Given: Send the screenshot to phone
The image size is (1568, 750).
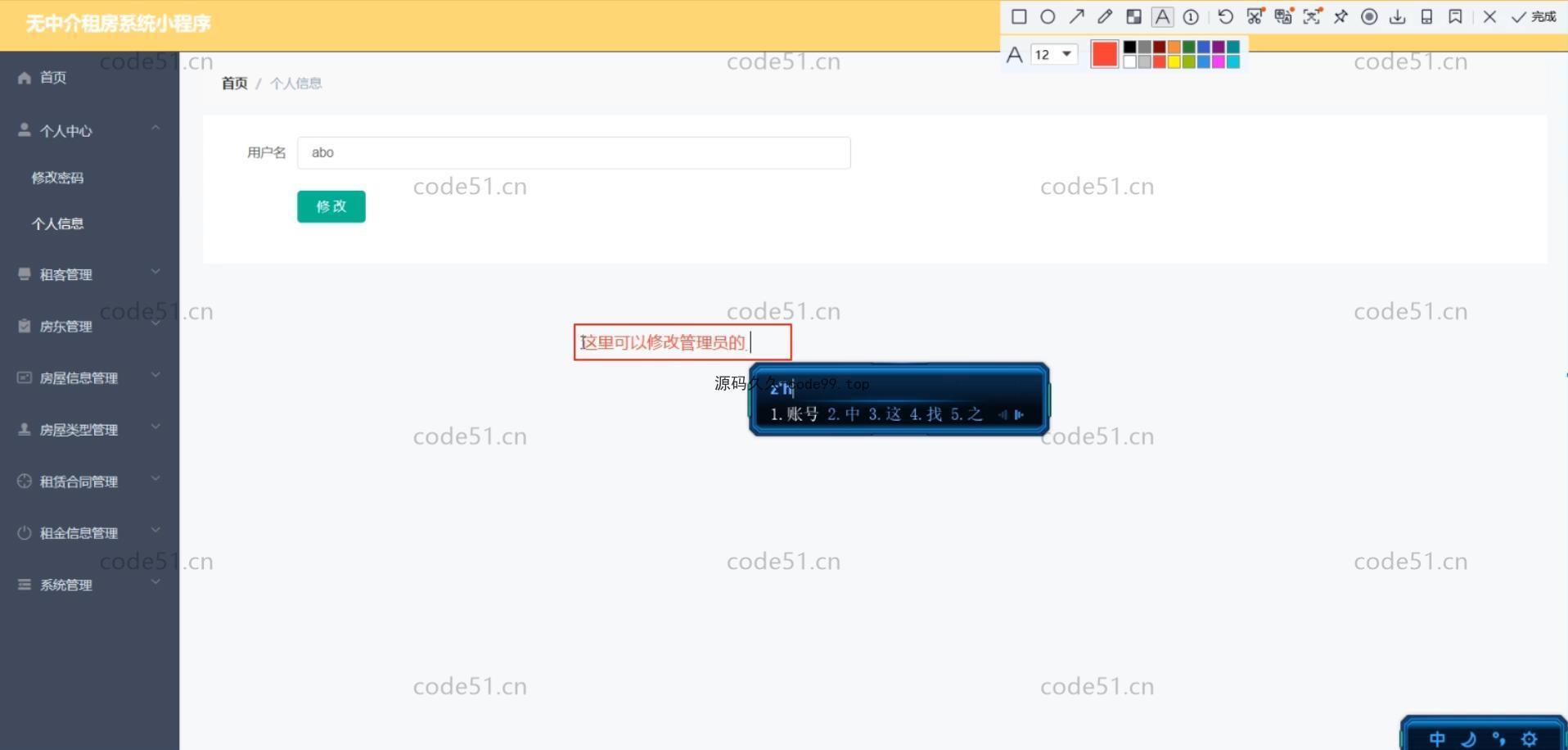Looking at the screenshot, I should tap(1426, 16).
